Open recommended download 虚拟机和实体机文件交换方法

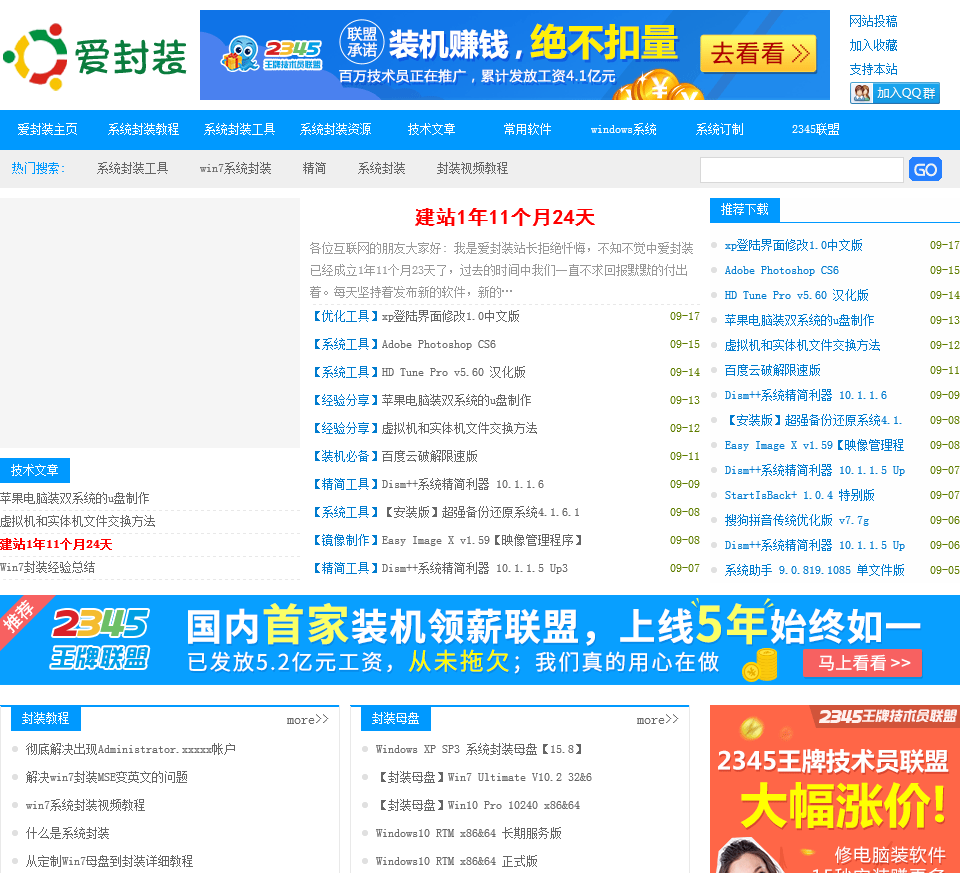coord(802,345)
